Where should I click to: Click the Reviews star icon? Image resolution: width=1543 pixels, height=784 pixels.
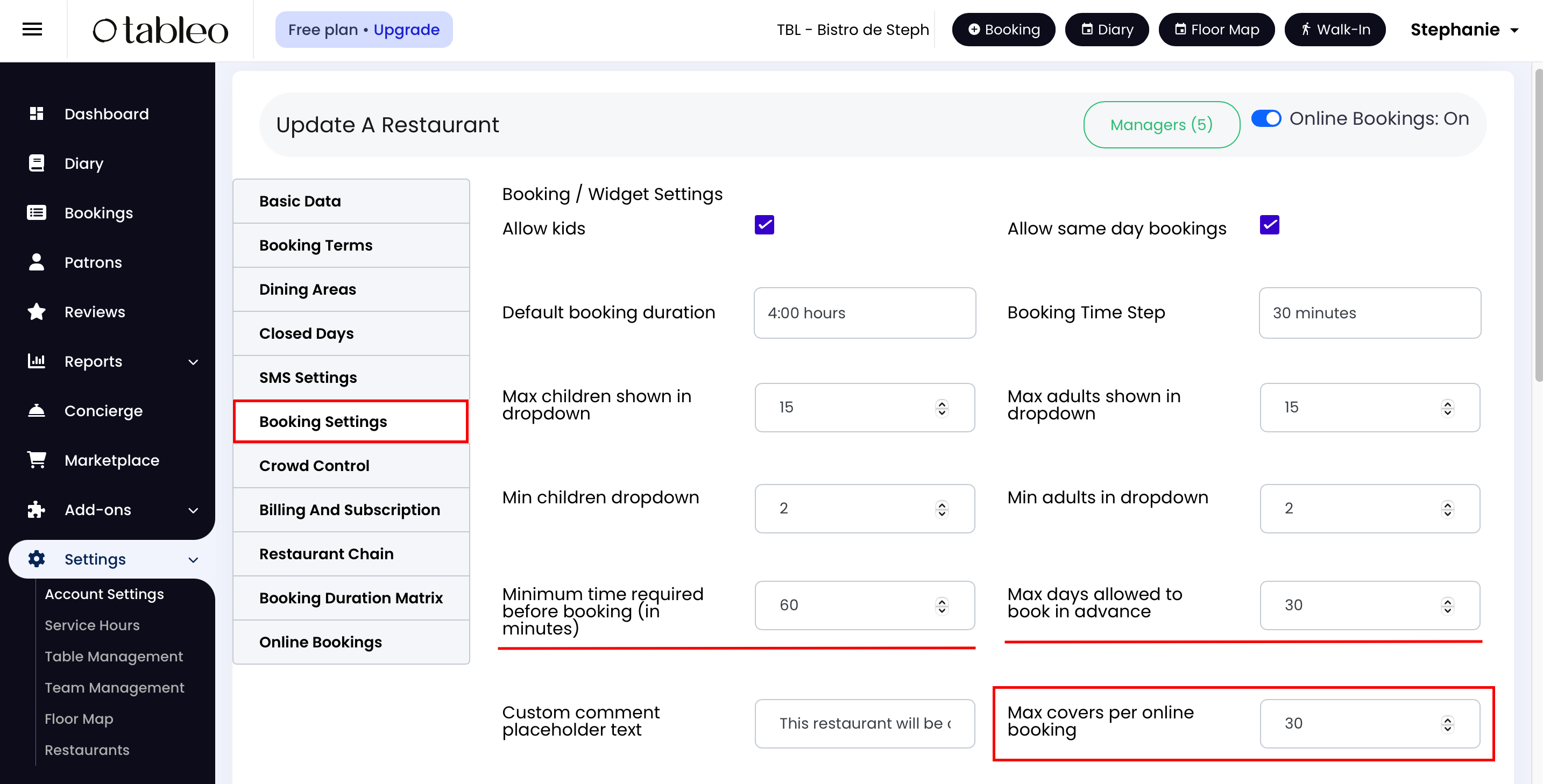37,312
